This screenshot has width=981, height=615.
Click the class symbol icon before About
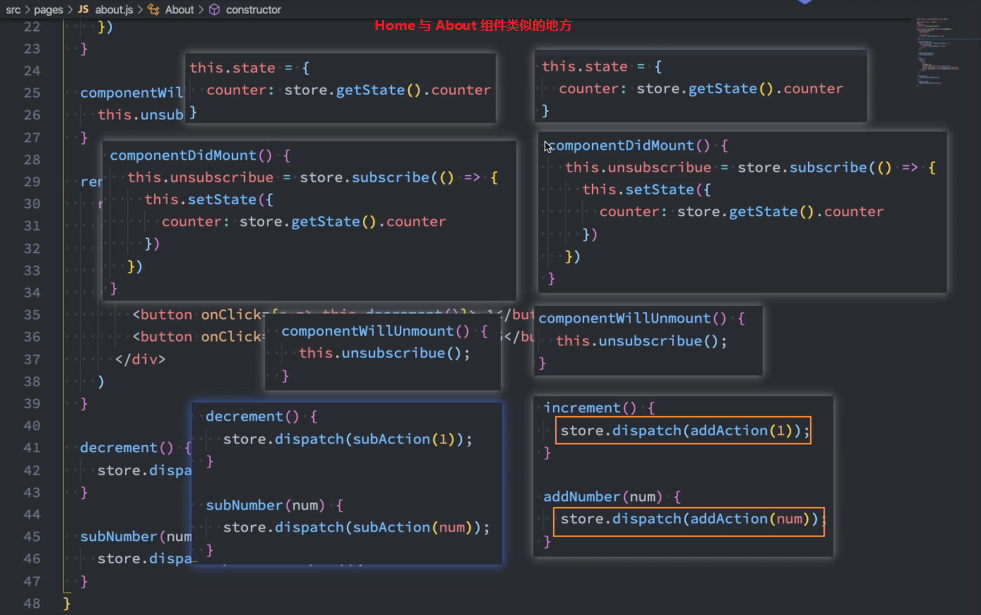pos(153,9)
